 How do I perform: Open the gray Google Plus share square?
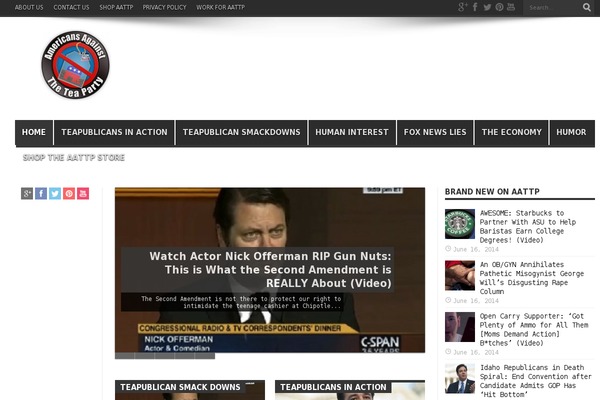(x=27, y=193)
